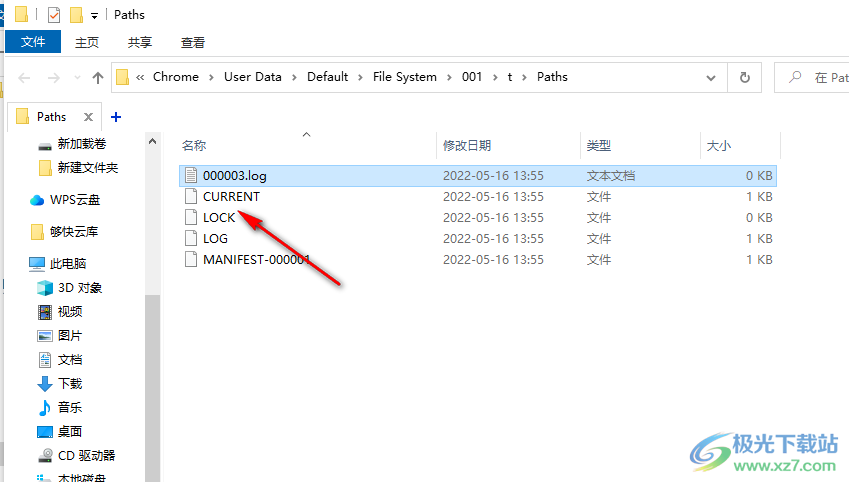Image resolution: width=849 pixels, height=482 pixels.
Task: Select the 000003.log file
Action: 478,175
